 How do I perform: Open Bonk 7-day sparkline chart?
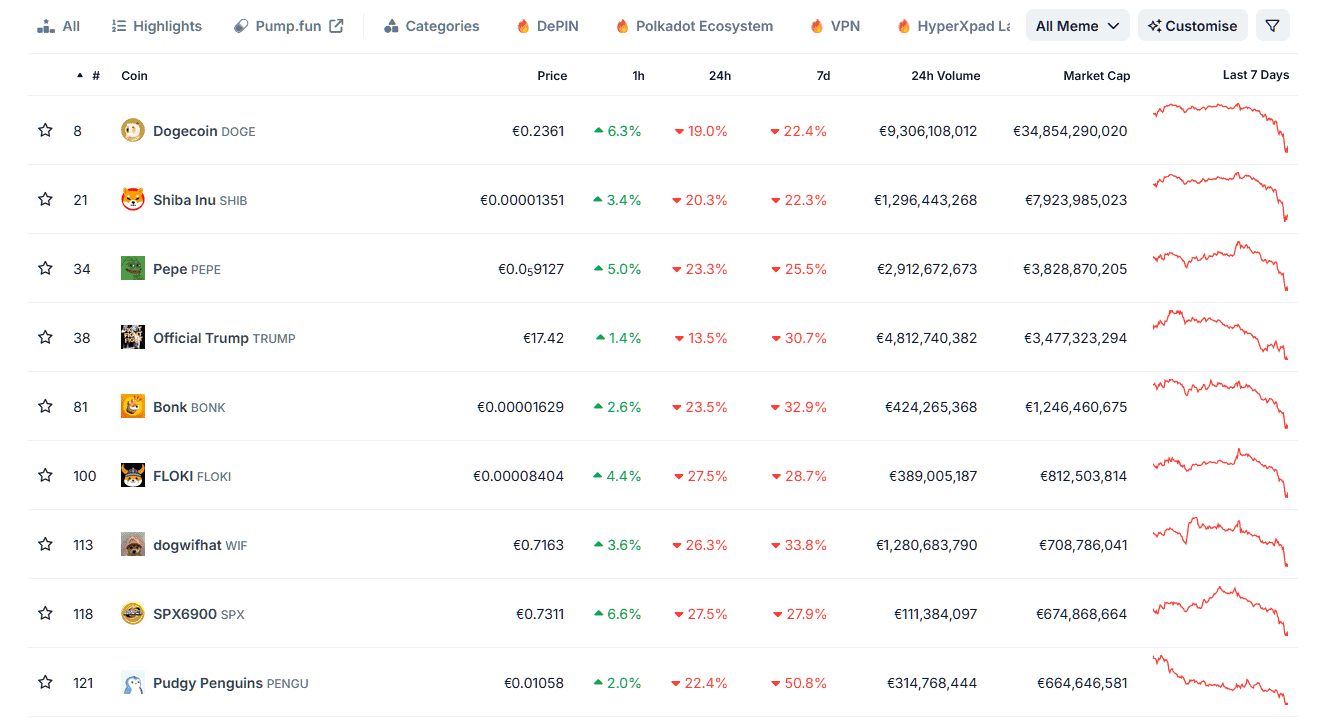1220,404
